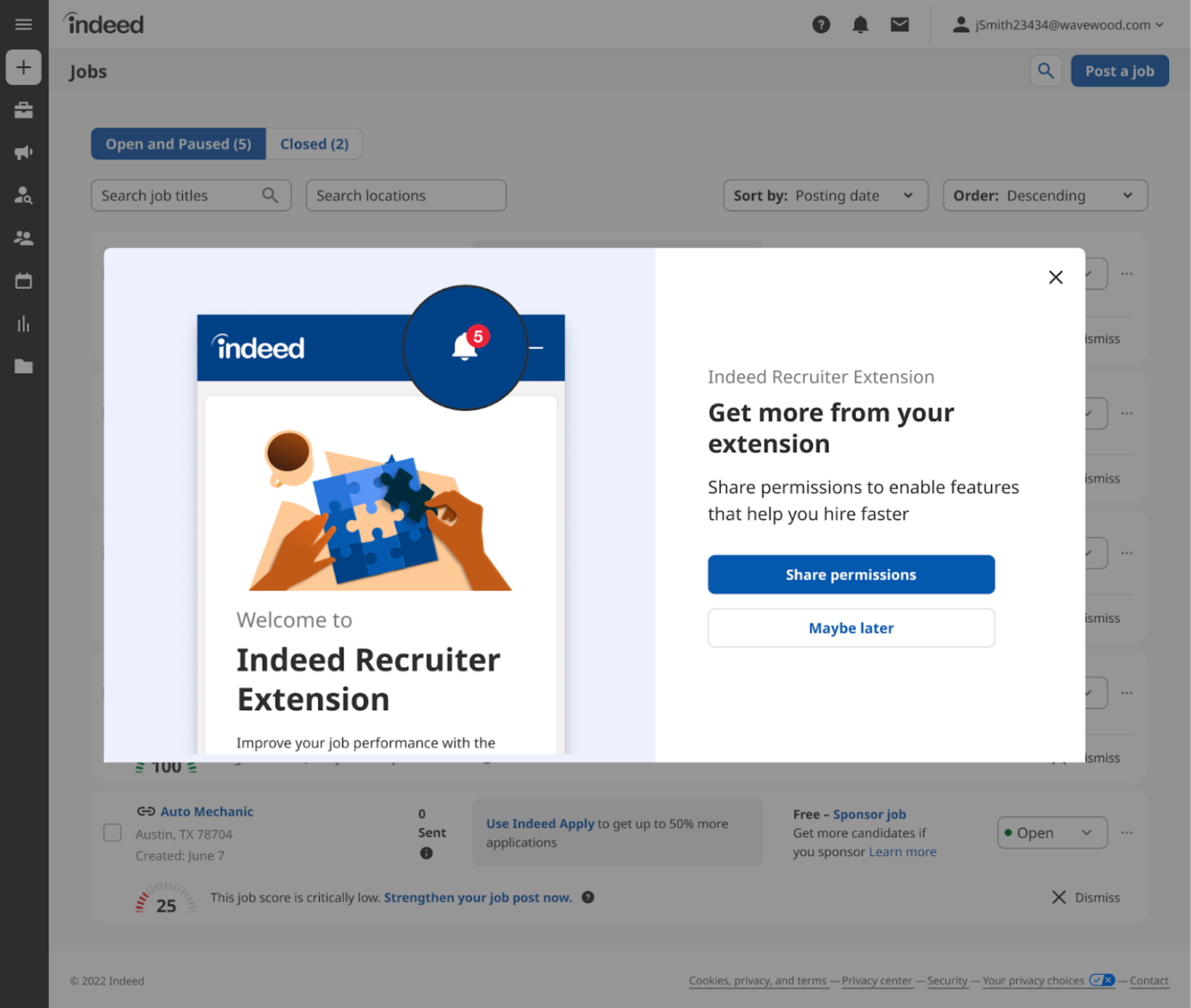
Task: Select the plus icon to create something new
Action: click(x=23, y=67)
